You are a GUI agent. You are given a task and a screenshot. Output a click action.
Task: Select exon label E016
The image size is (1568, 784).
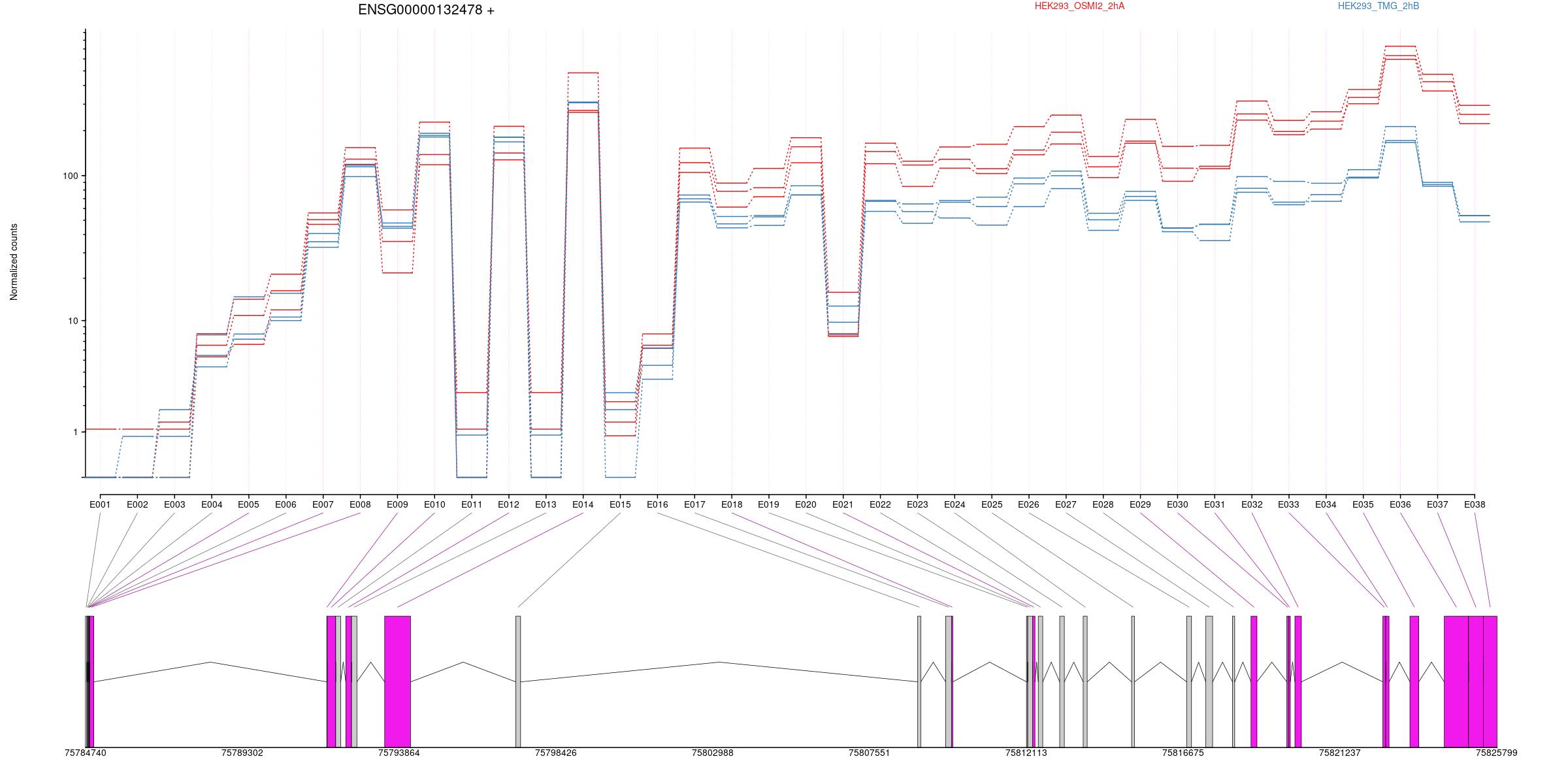click(x=657, y=505)
